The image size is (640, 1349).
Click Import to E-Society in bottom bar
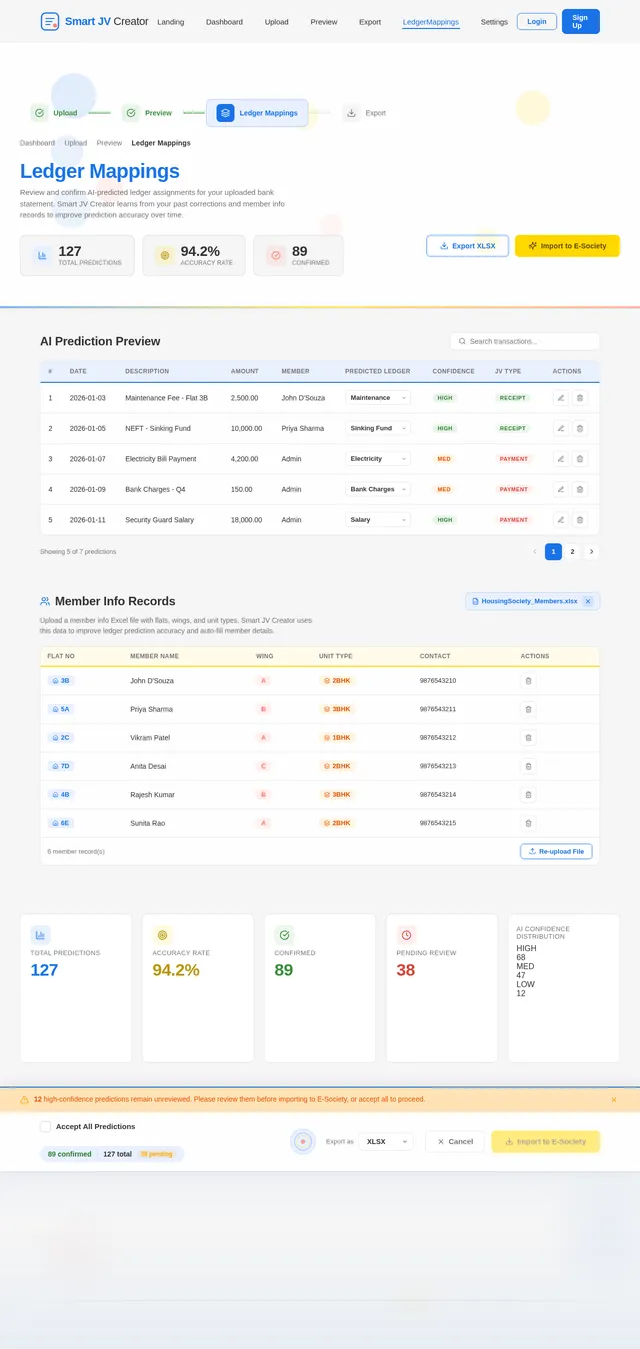point(546,1141)
